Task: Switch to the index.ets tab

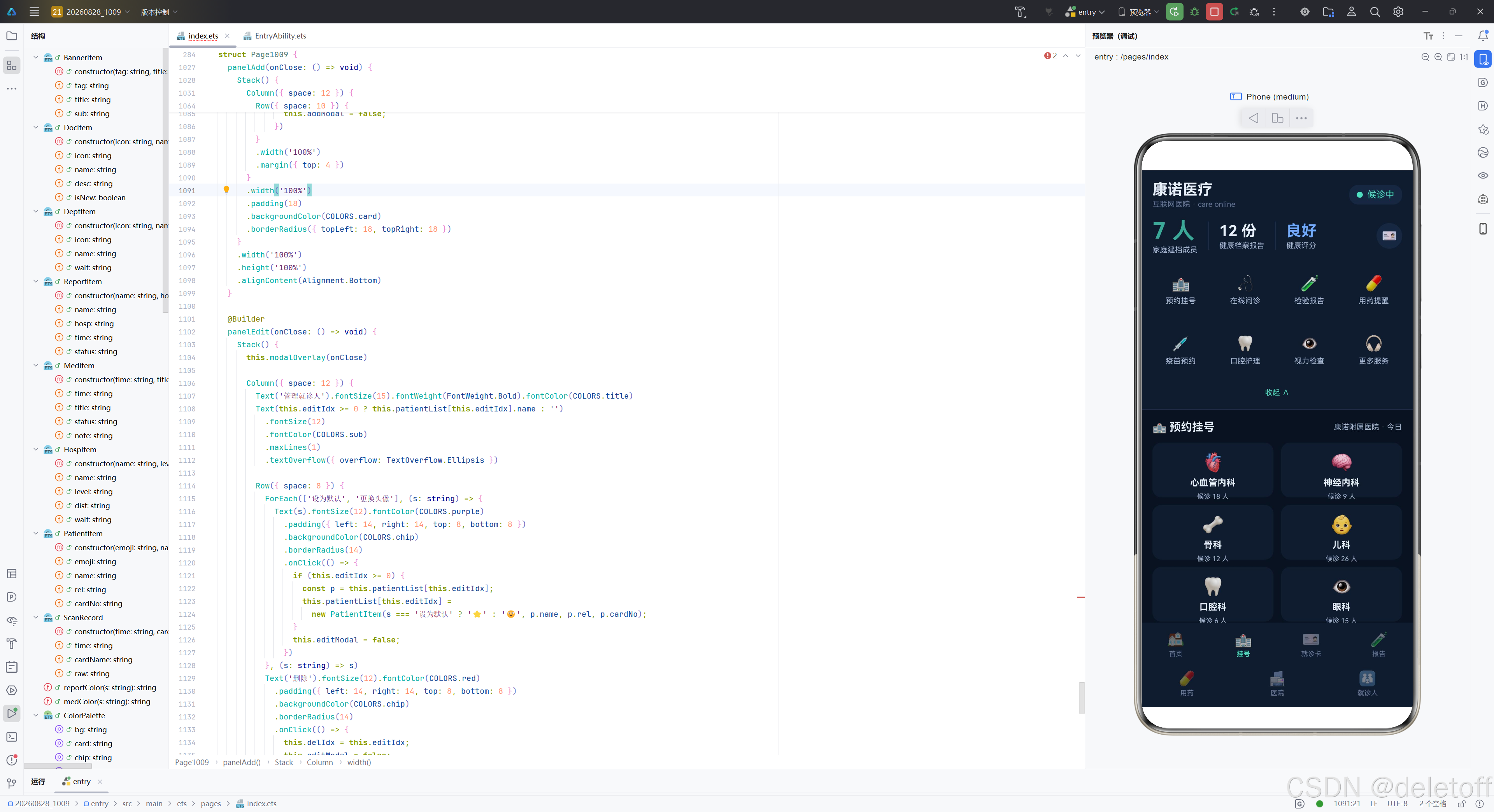Action: 203,36
